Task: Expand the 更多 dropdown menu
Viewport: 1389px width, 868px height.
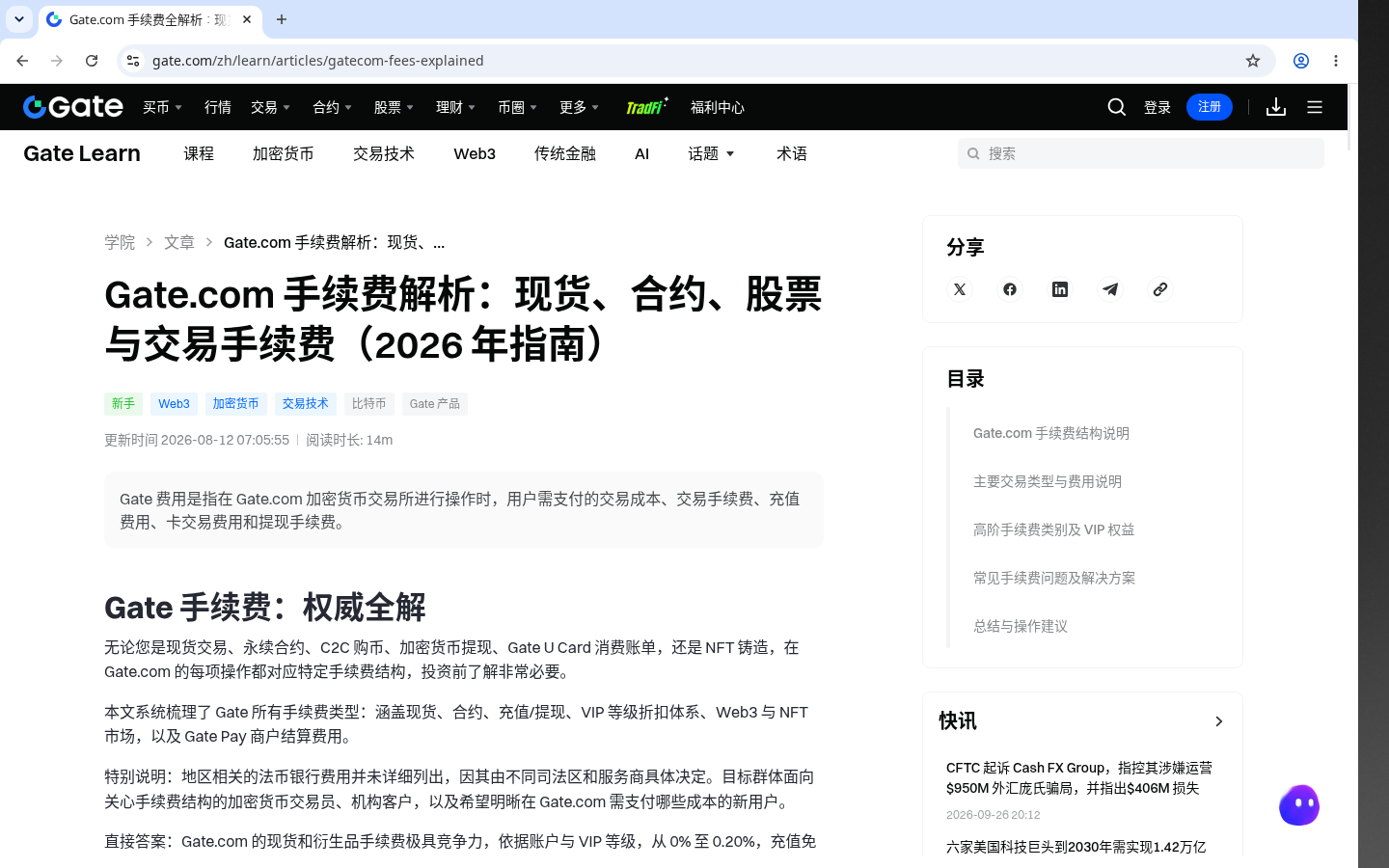Action: coord(580,107)
